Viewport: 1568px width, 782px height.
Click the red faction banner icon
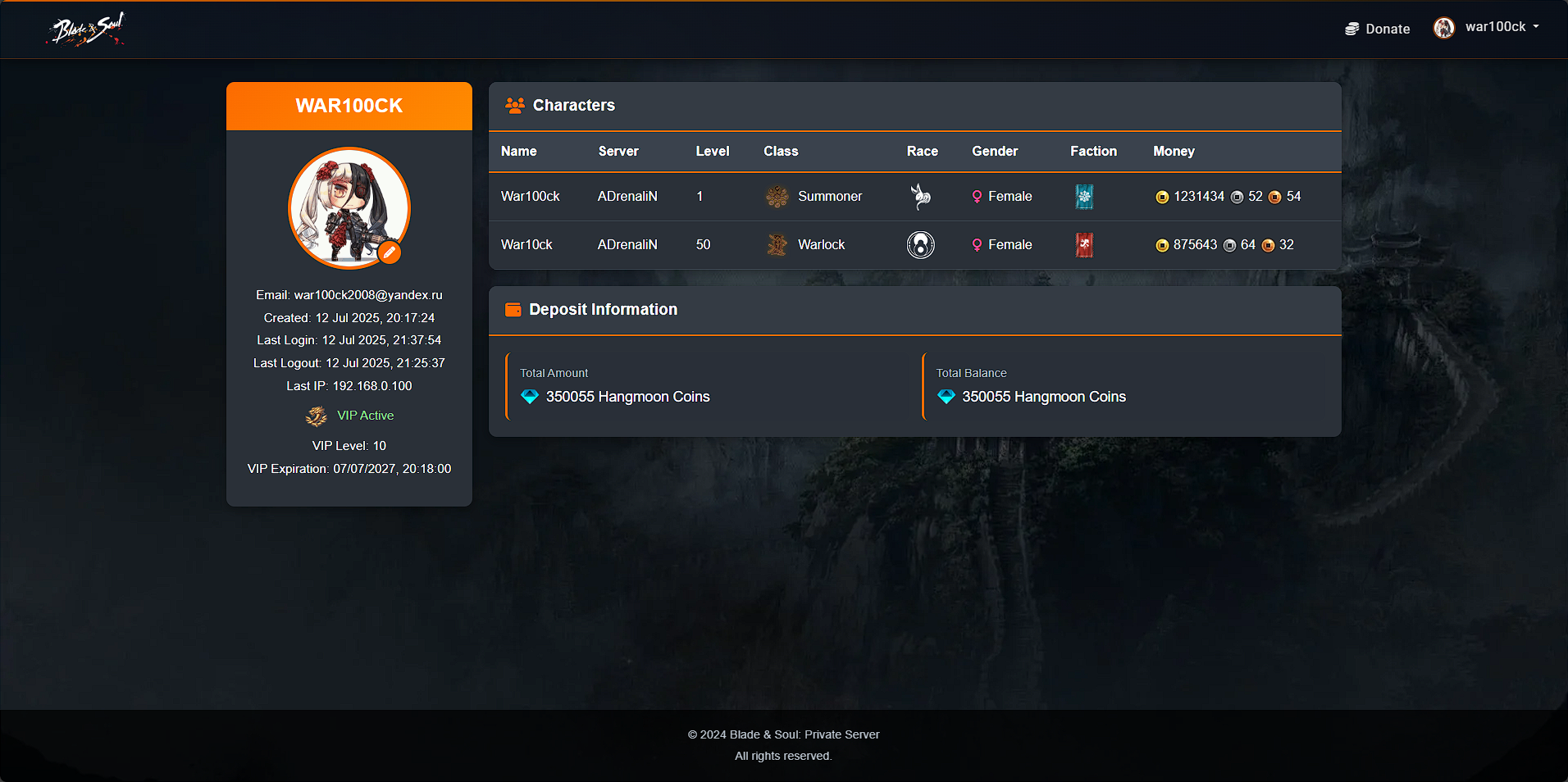1084,245
